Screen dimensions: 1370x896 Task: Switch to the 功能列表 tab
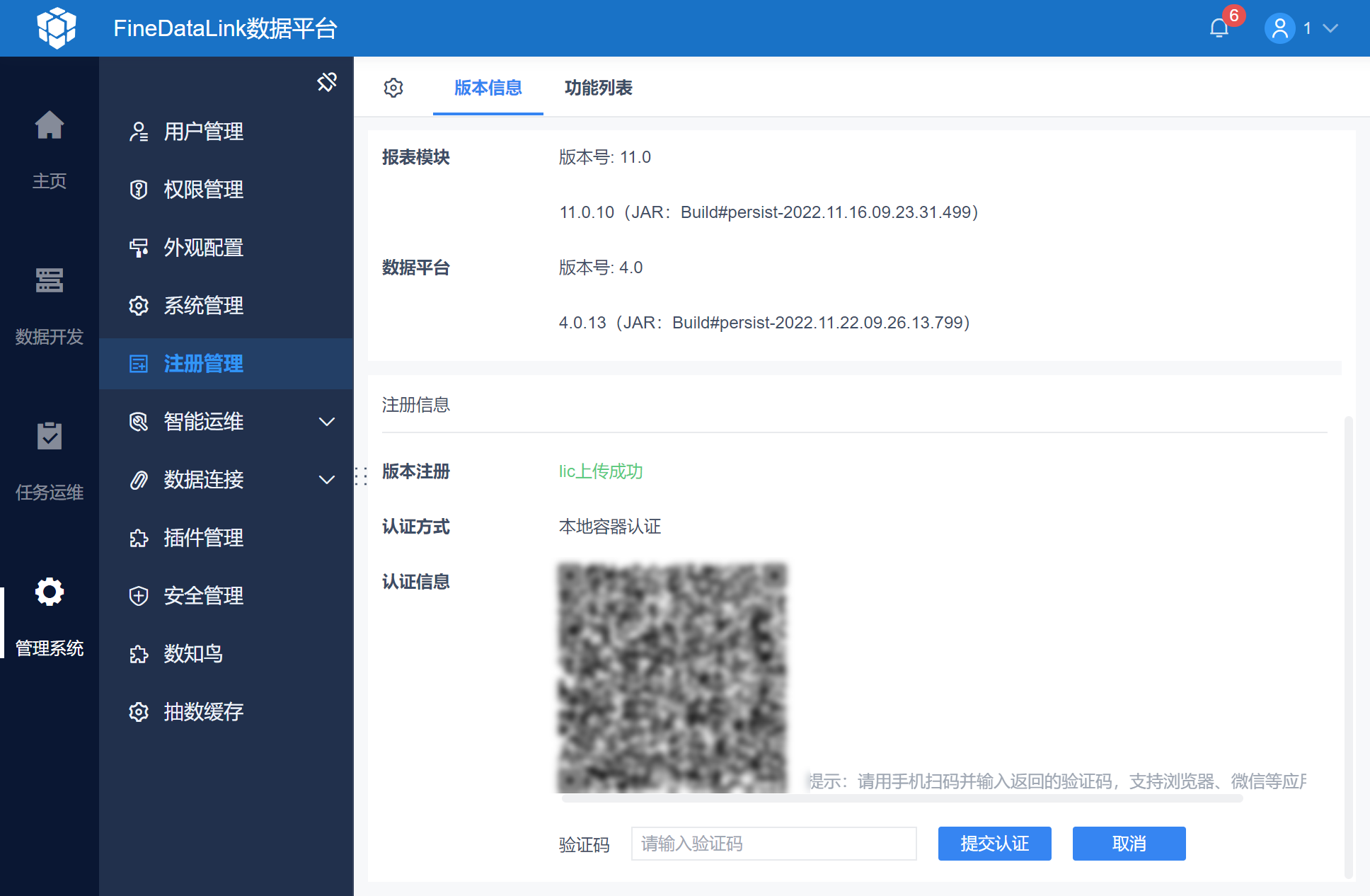(598, 88)
